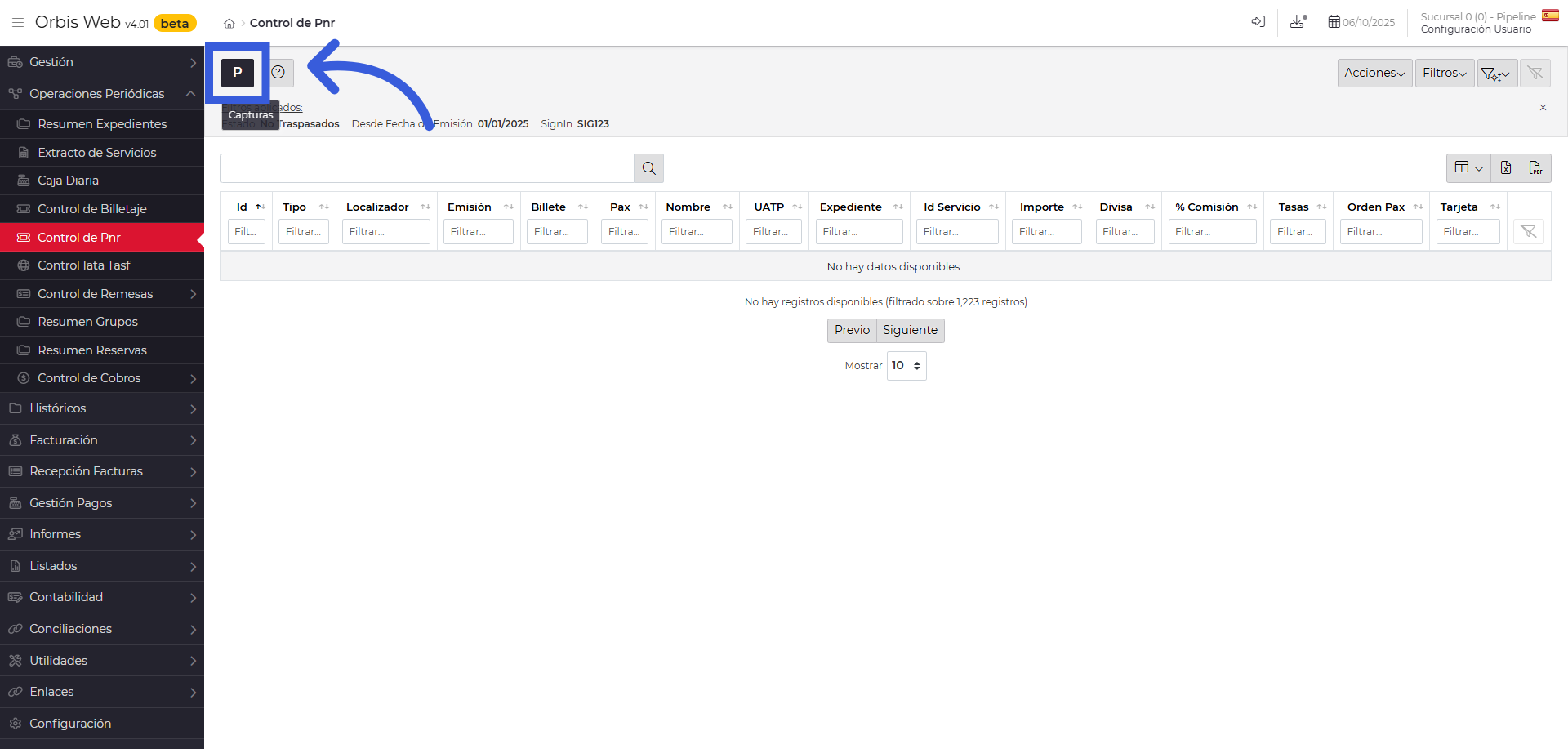Open the Filtros dropdown
Viewport: 1568px width, 749px height.
click(1445, 74)
